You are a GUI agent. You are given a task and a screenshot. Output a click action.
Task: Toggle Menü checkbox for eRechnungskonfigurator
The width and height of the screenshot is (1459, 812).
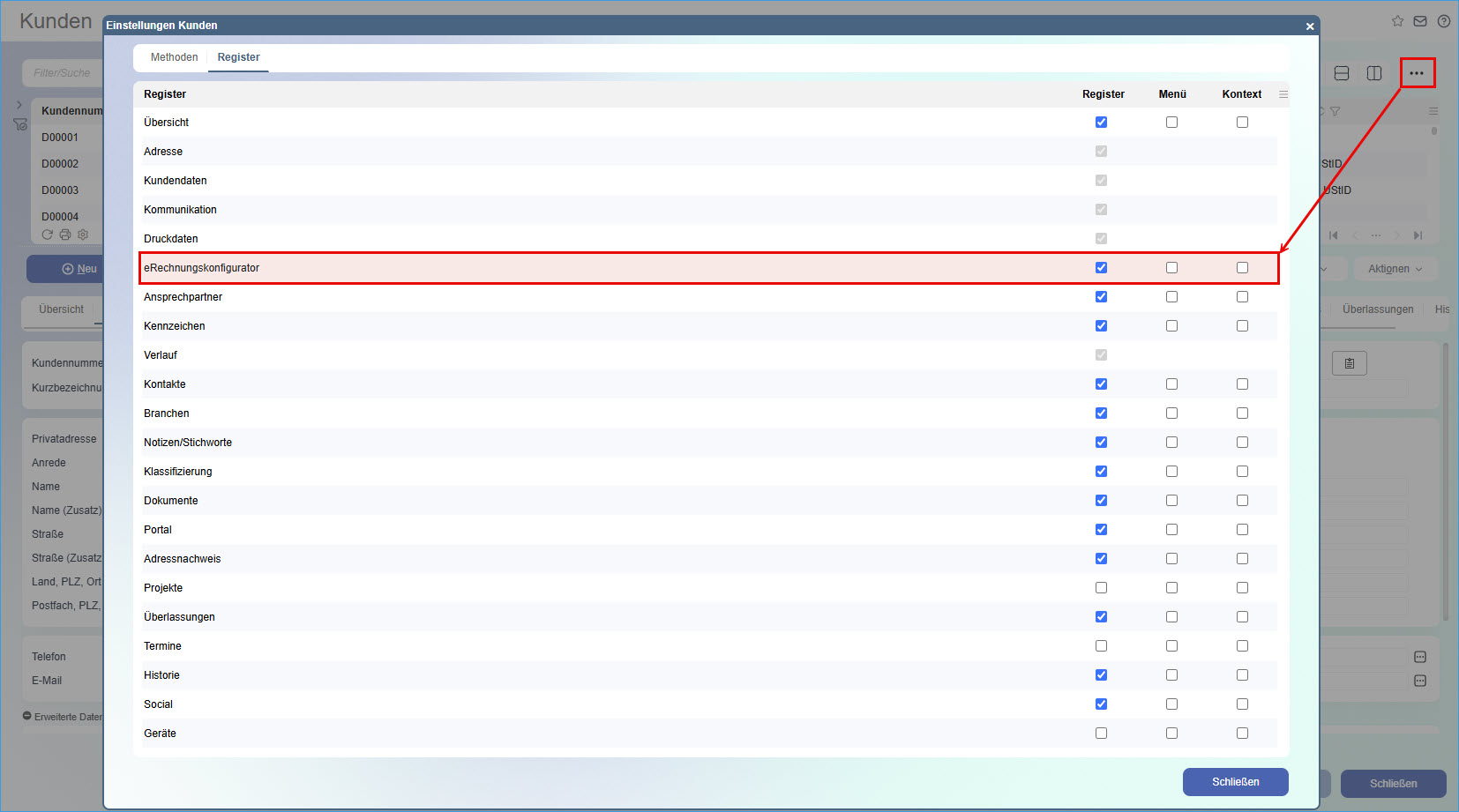pyautogui.click(x=1171, y=268)
